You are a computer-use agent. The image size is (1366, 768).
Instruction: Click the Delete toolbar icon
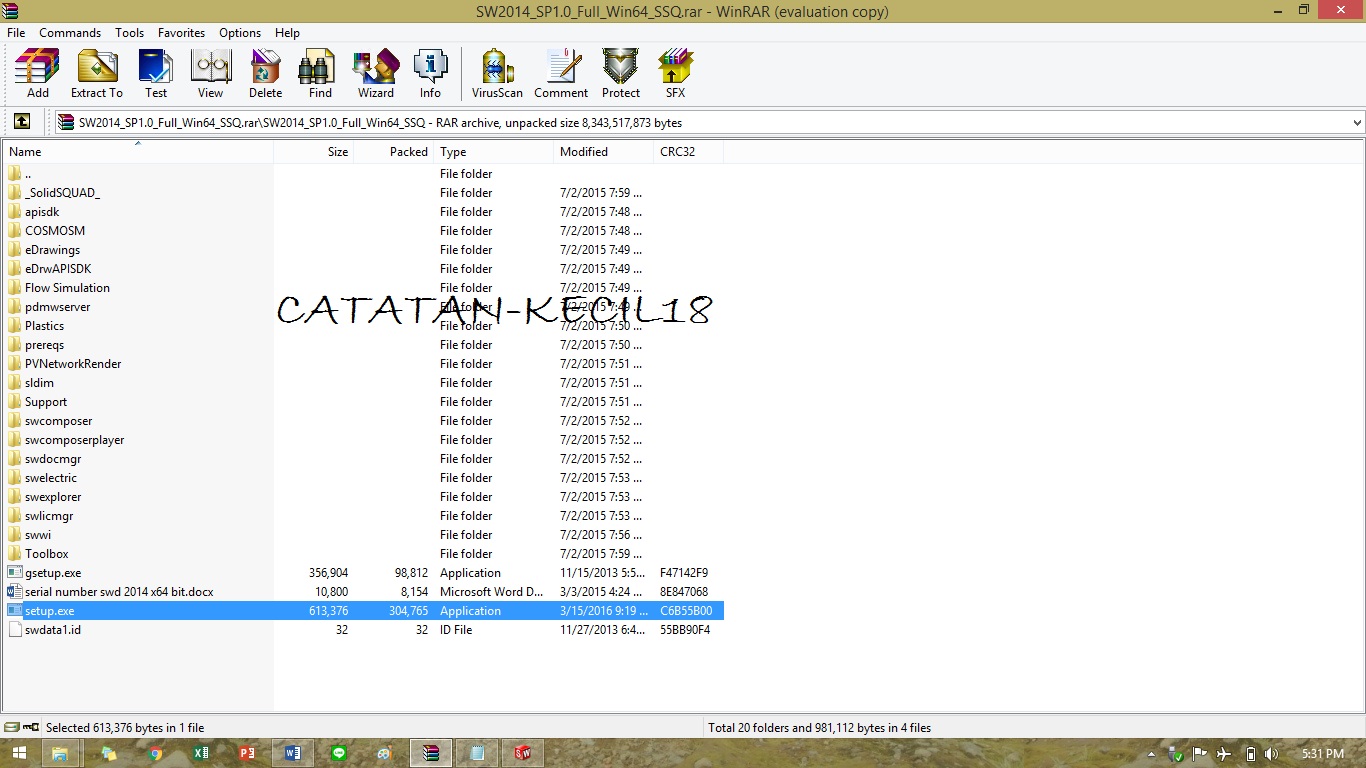(x=265, y=74)
